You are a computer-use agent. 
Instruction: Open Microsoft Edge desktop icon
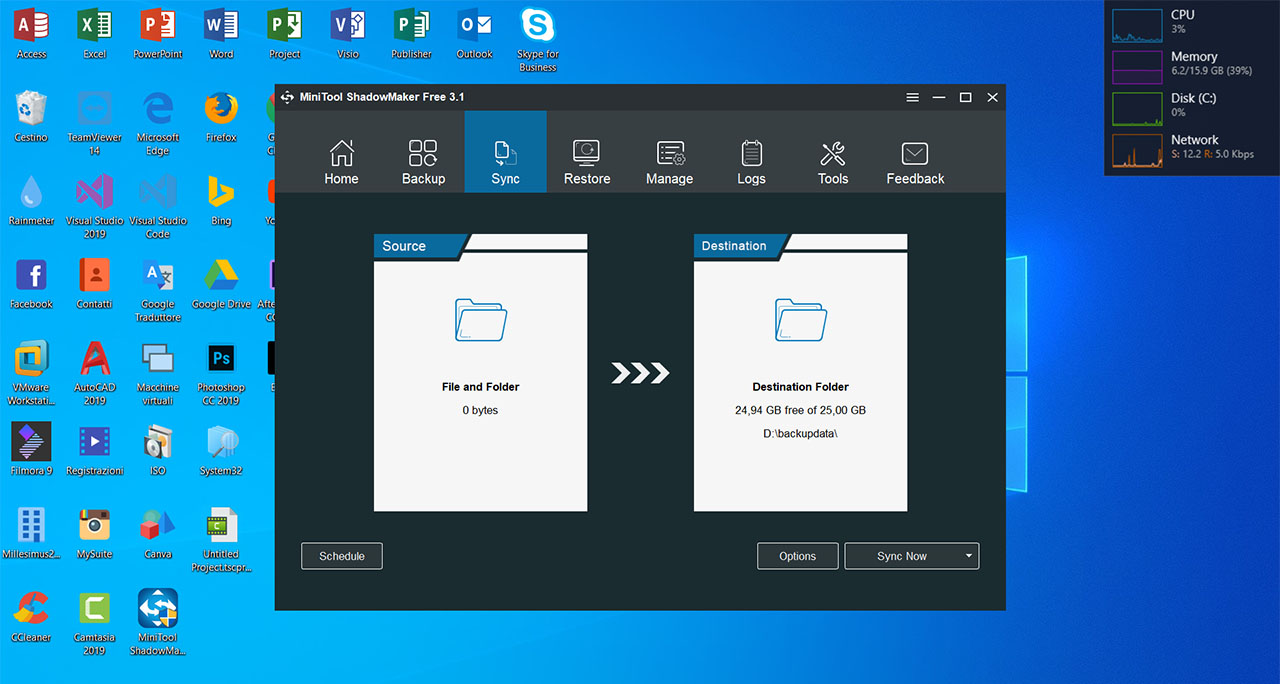pos(158,123)
